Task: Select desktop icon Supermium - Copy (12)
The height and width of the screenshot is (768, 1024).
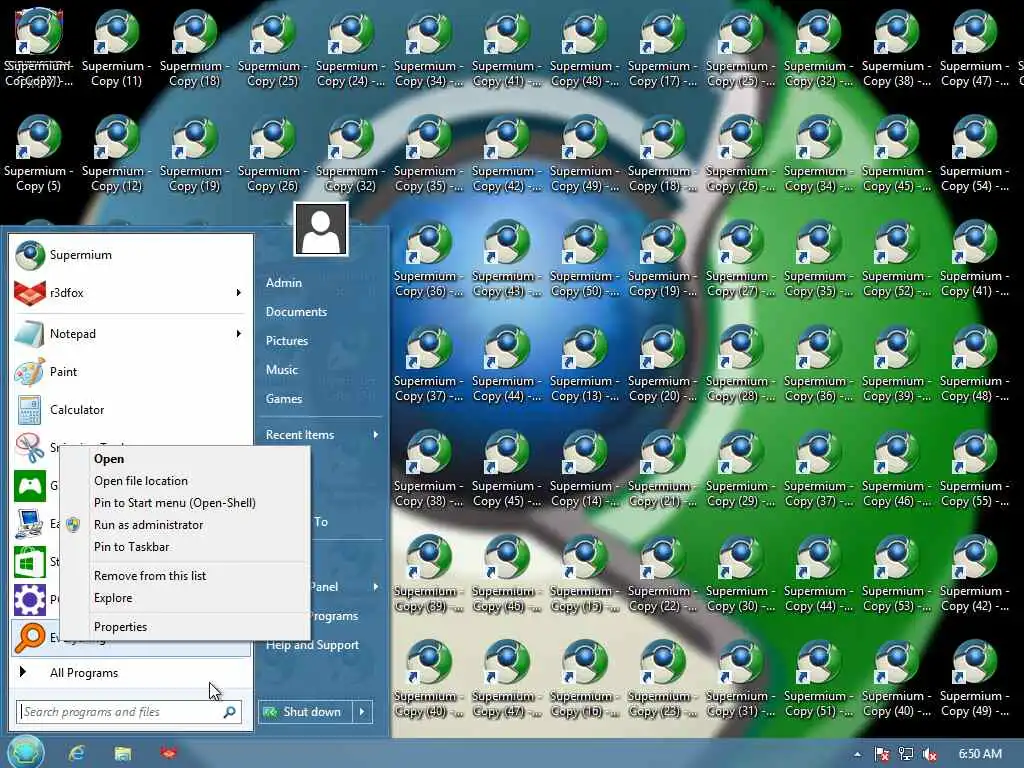Action: coord(116,153)
